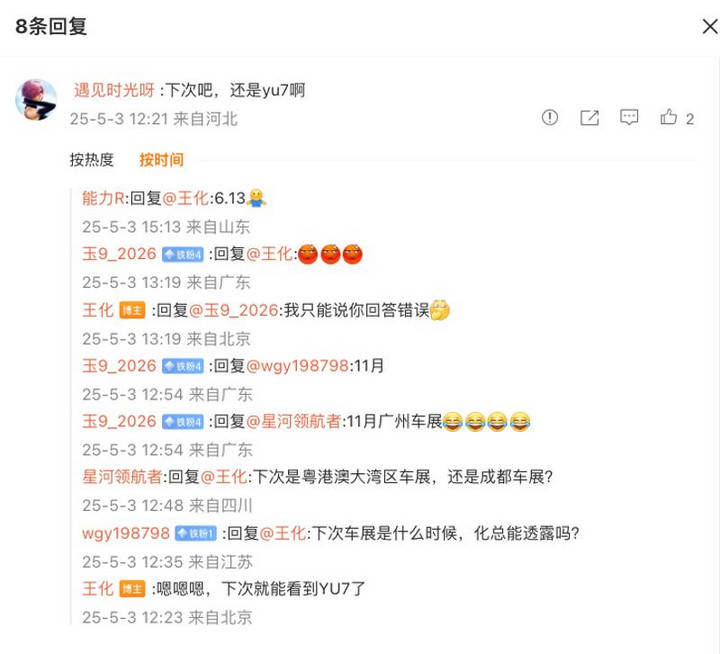Click the 铁粉4 badge beside first 玉9_2026
720x654 pixels.
[182, 254]
